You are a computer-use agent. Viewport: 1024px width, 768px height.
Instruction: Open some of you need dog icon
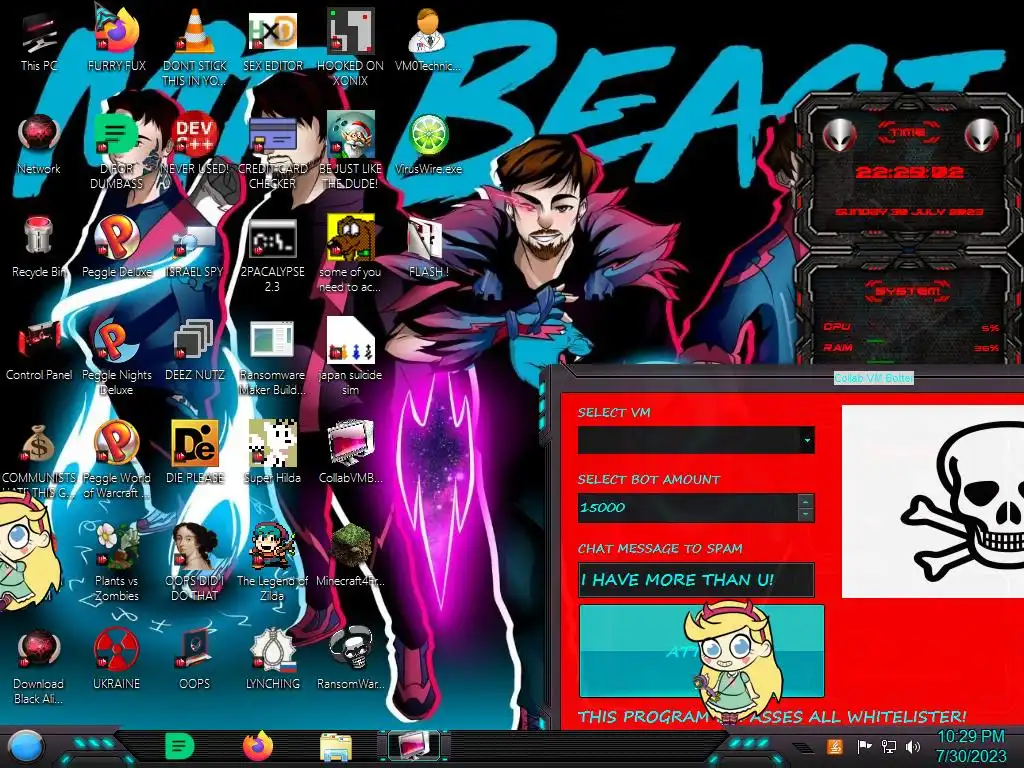click(x=350, y=253)
